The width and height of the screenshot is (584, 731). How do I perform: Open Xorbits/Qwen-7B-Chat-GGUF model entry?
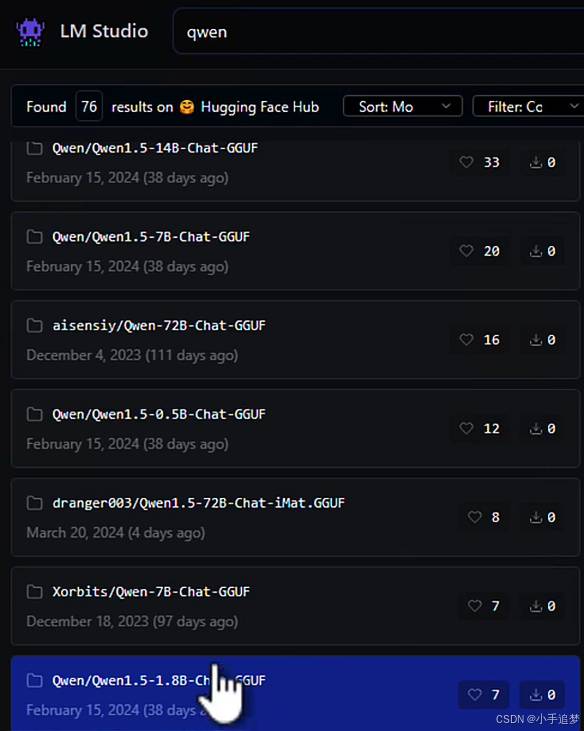(295, 606)
